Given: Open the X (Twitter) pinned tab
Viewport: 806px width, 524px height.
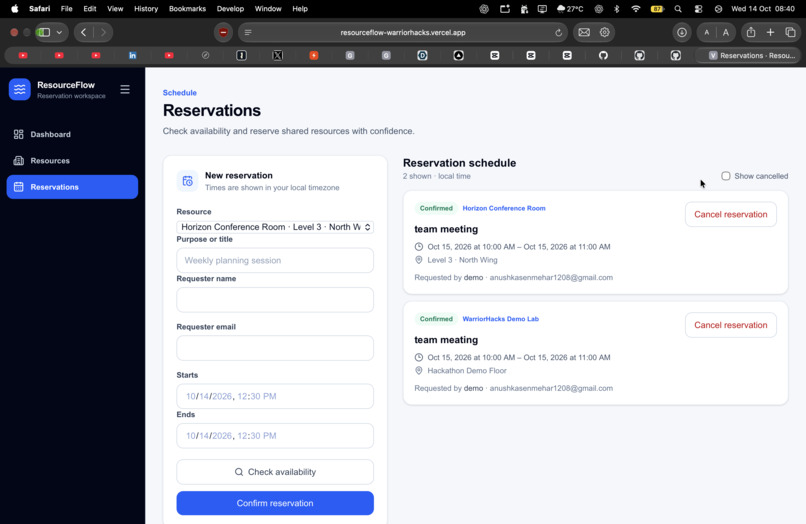Looking at the screenshot, I should pyautogui.click(x=278, y=56).
